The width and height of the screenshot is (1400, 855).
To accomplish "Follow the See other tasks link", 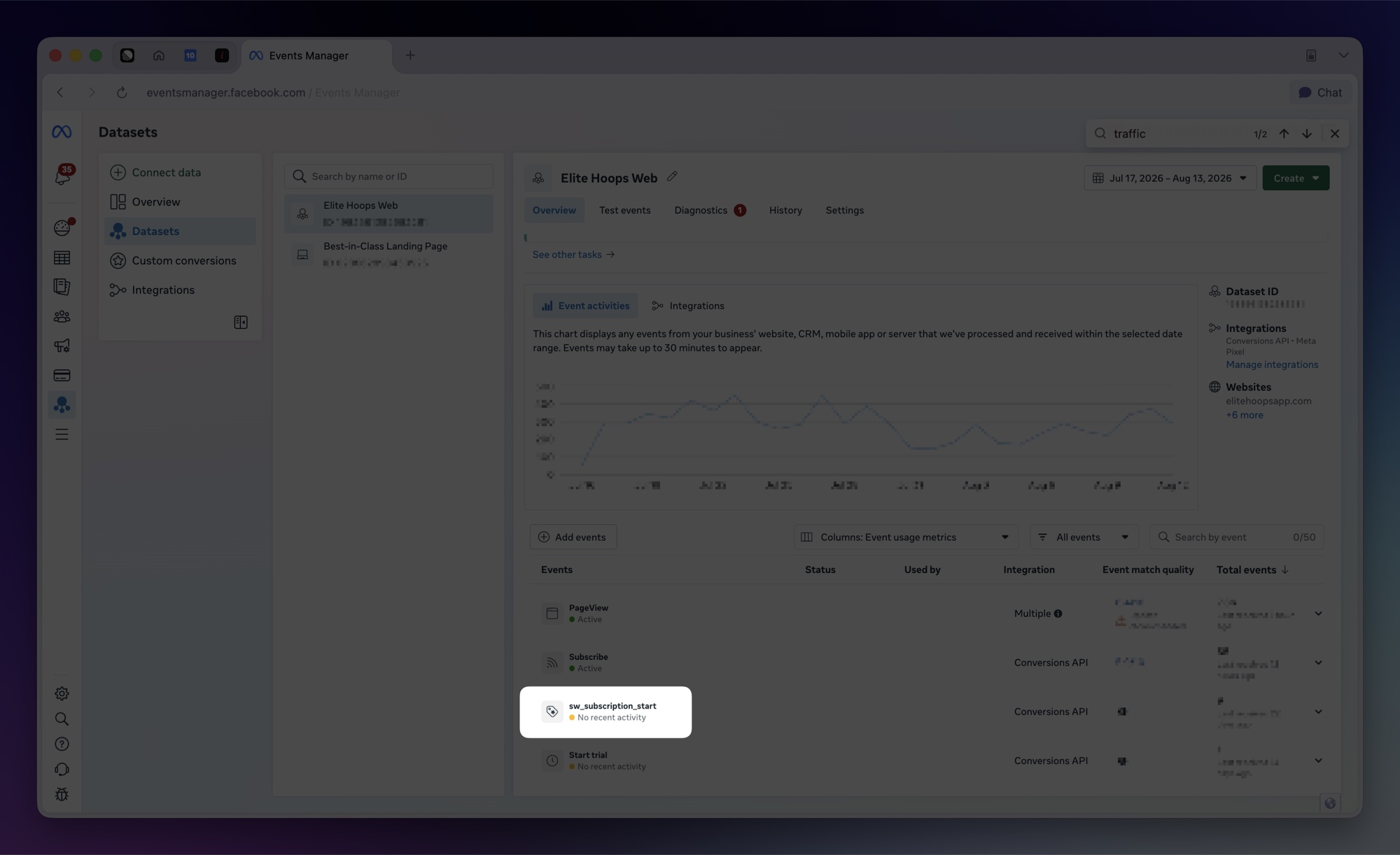I will click(x=573, y=255).
